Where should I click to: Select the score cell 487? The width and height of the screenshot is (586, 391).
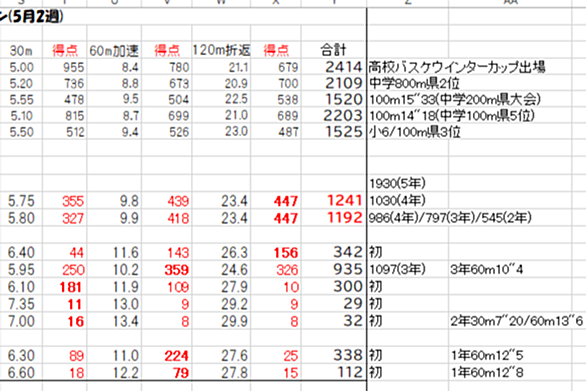click(288, 132)
